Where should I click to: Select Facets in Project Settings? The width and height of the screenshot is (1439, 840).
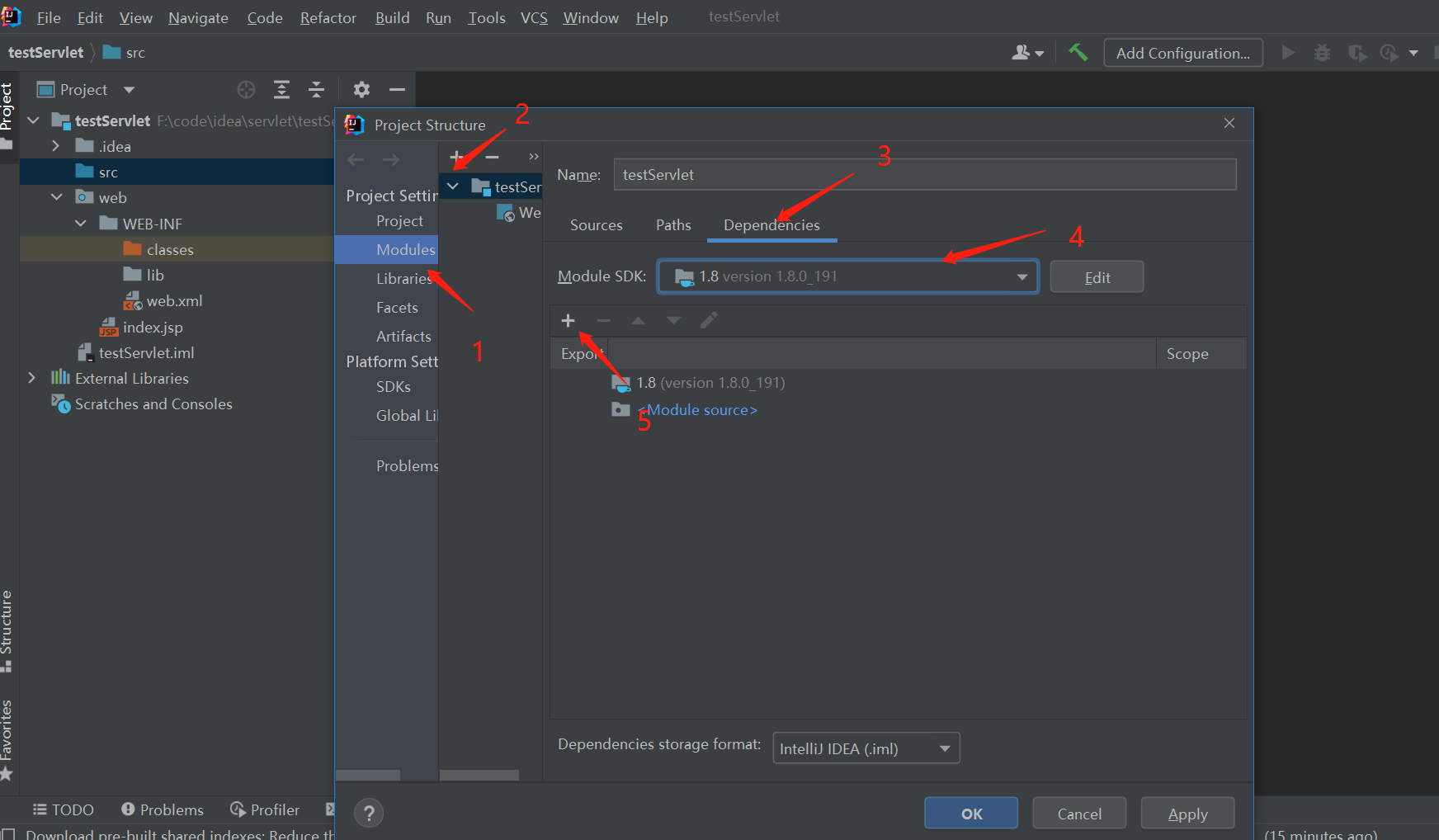click(x=397, y=308)
